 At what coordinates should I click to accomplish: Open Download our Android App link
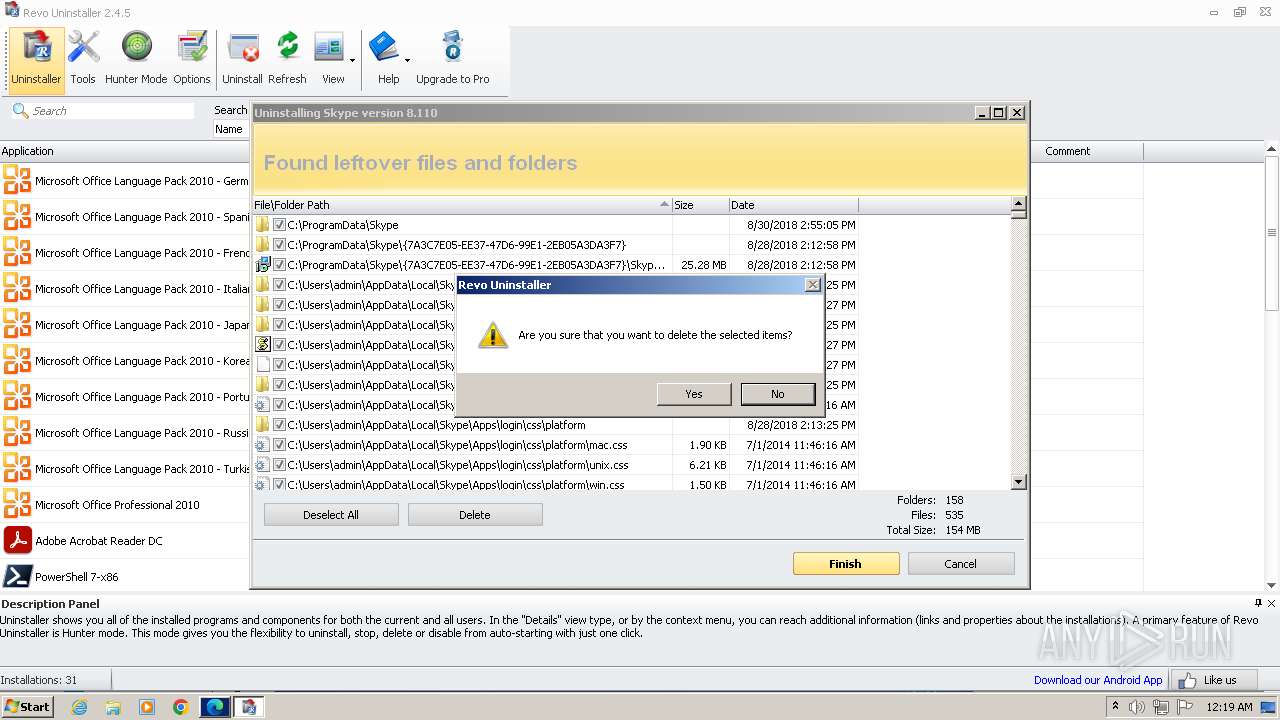click(1098, 680)
